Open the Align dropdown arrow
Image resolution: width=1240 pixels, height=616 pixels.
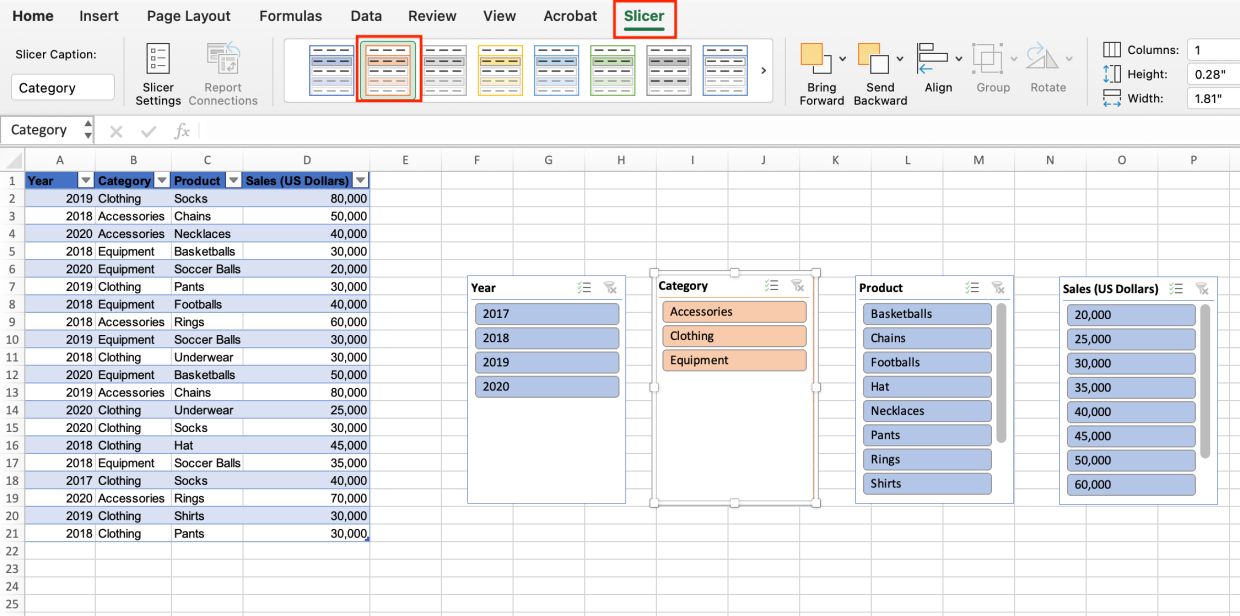[x=958, y=57]
